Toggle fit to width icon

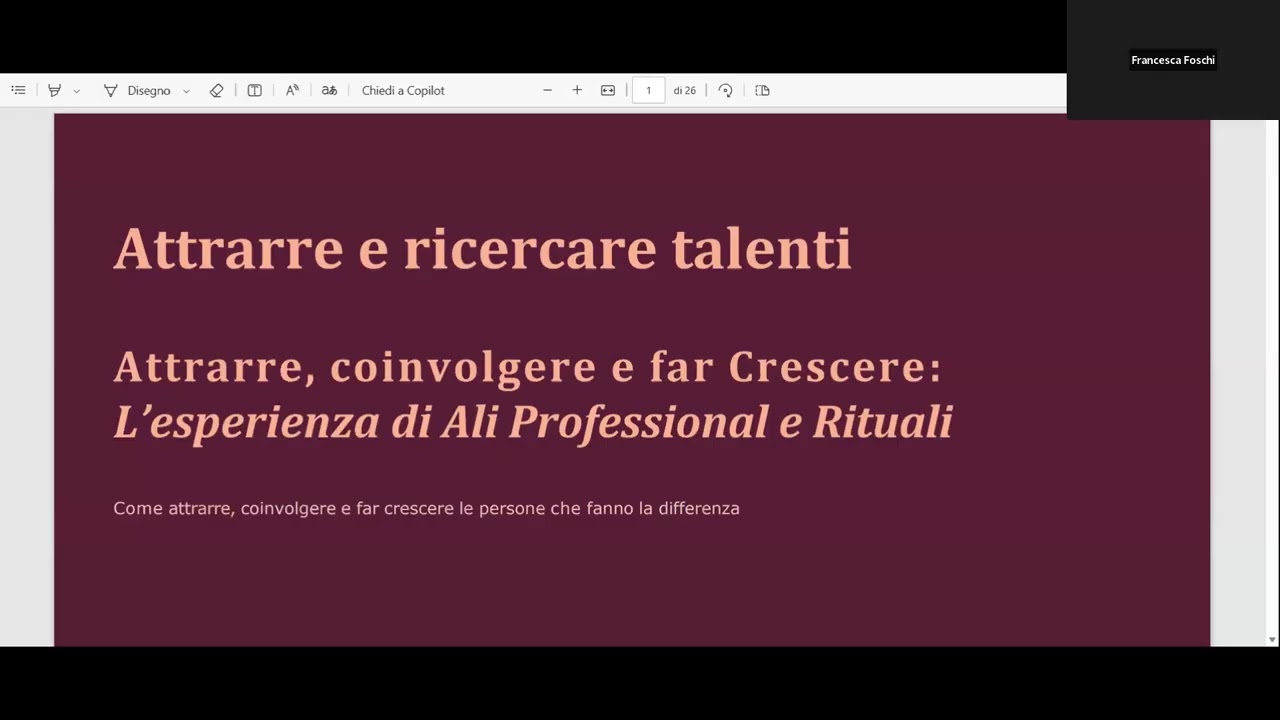(607, 90)
